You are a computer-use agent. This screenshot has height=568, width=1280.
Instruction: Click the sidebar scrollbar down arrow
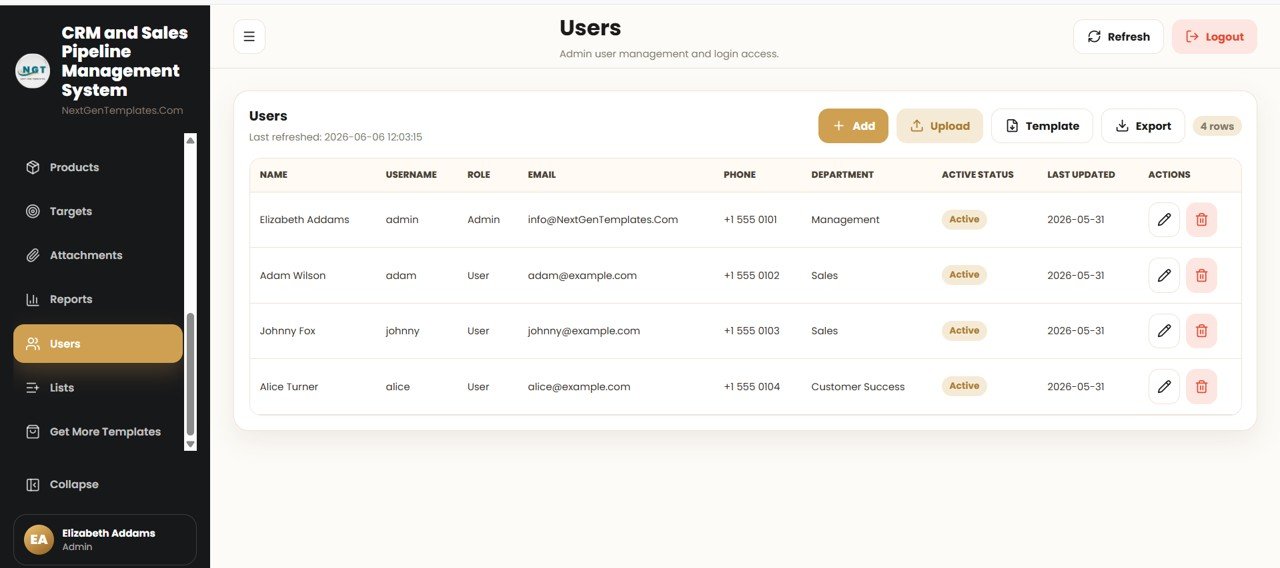point(190,443)
